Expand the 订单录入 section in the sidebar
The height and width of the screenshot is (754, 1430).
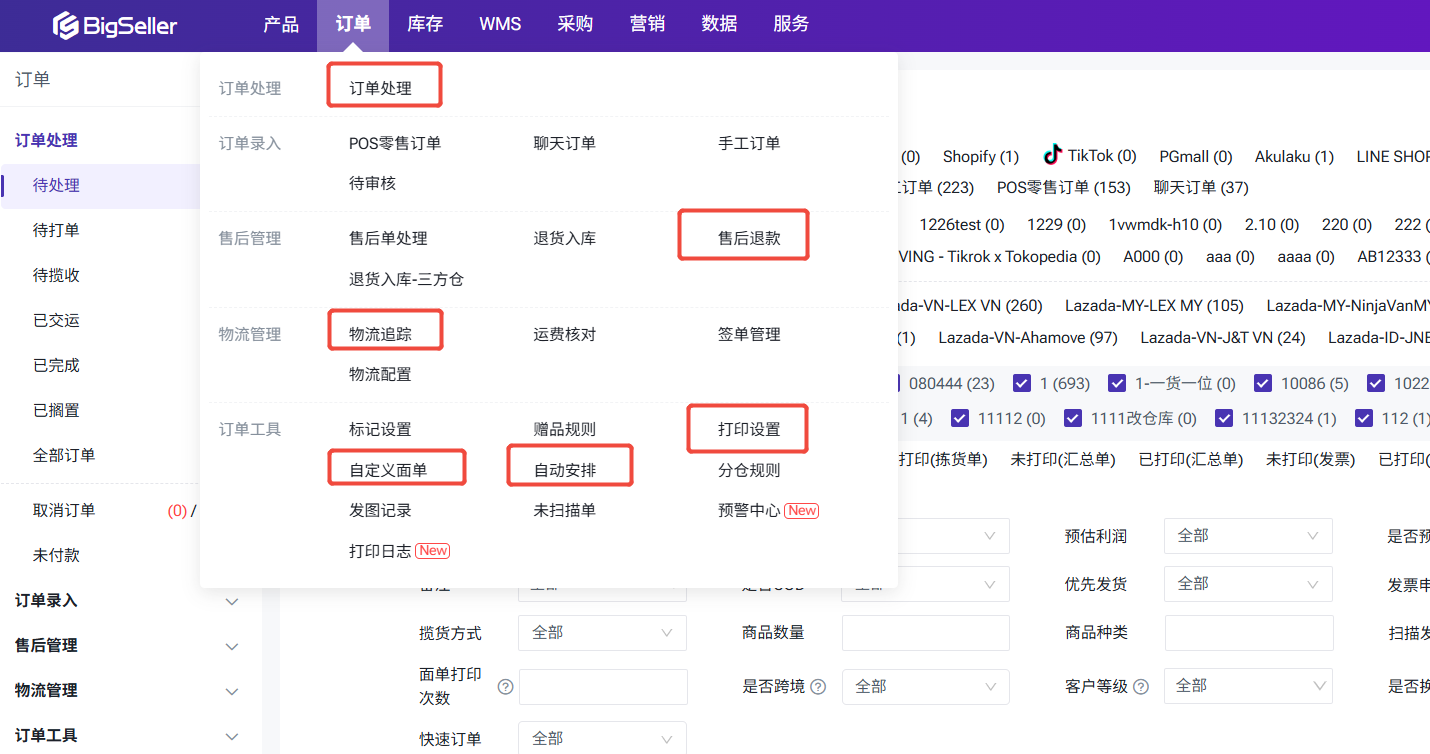pos(231,601)
